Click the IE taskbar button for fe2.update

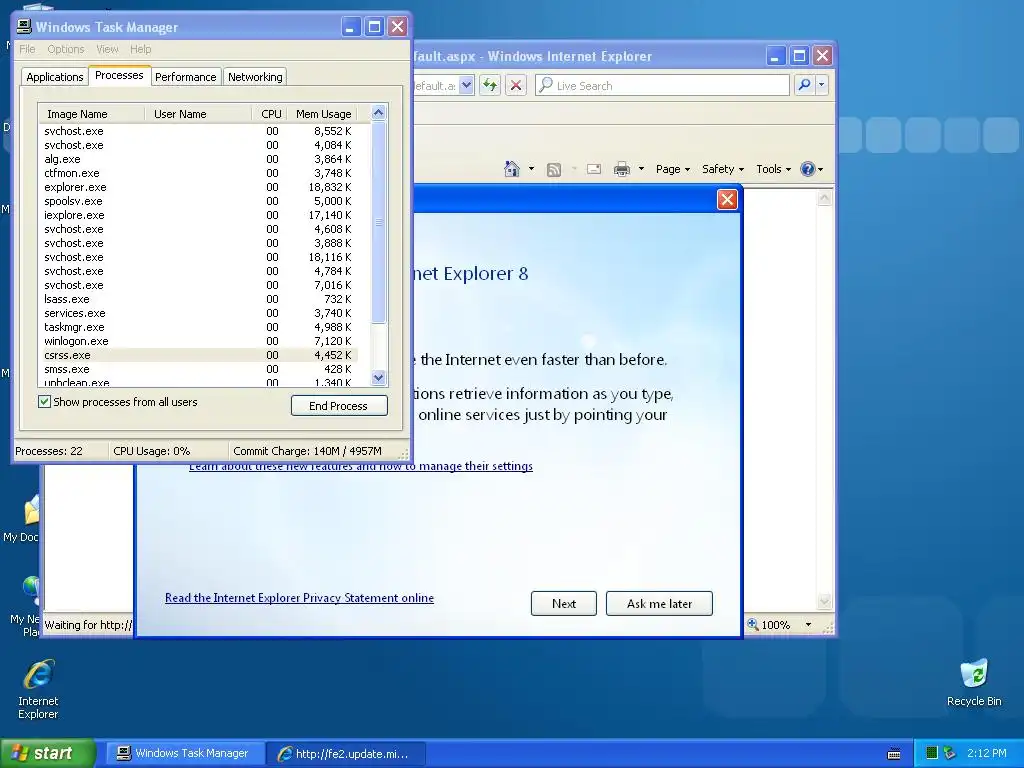coord(346,754)
